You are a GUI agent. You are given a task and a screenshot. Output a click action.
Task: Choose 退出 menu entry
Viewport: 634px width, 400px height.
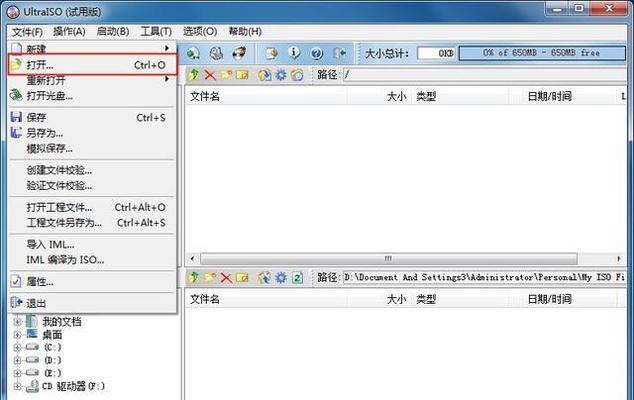pos(92,303)
